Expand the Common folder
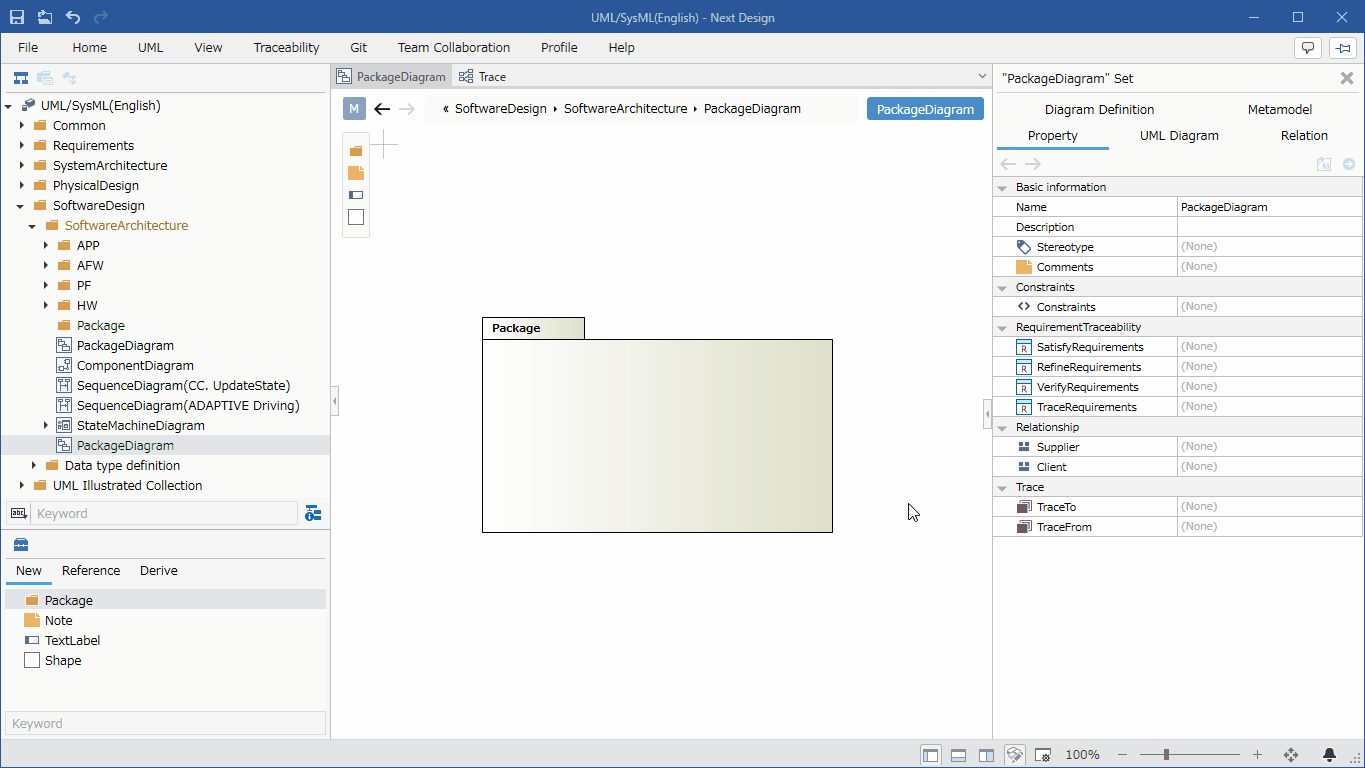This screenshot has height=768, width=1365. pos(22,125)
